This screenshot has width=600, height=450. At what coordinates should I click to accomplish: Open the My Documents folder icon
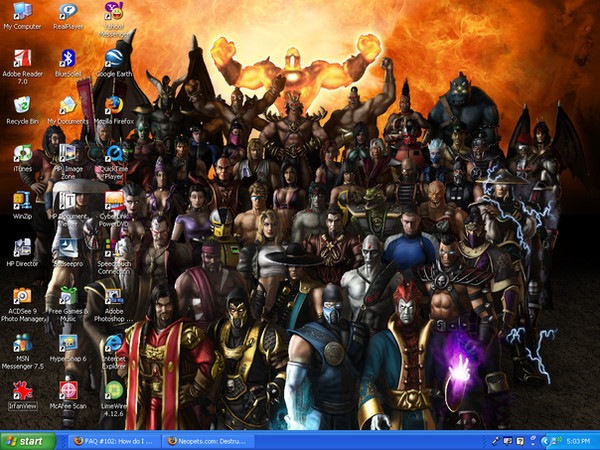click(x=68, y=110)
